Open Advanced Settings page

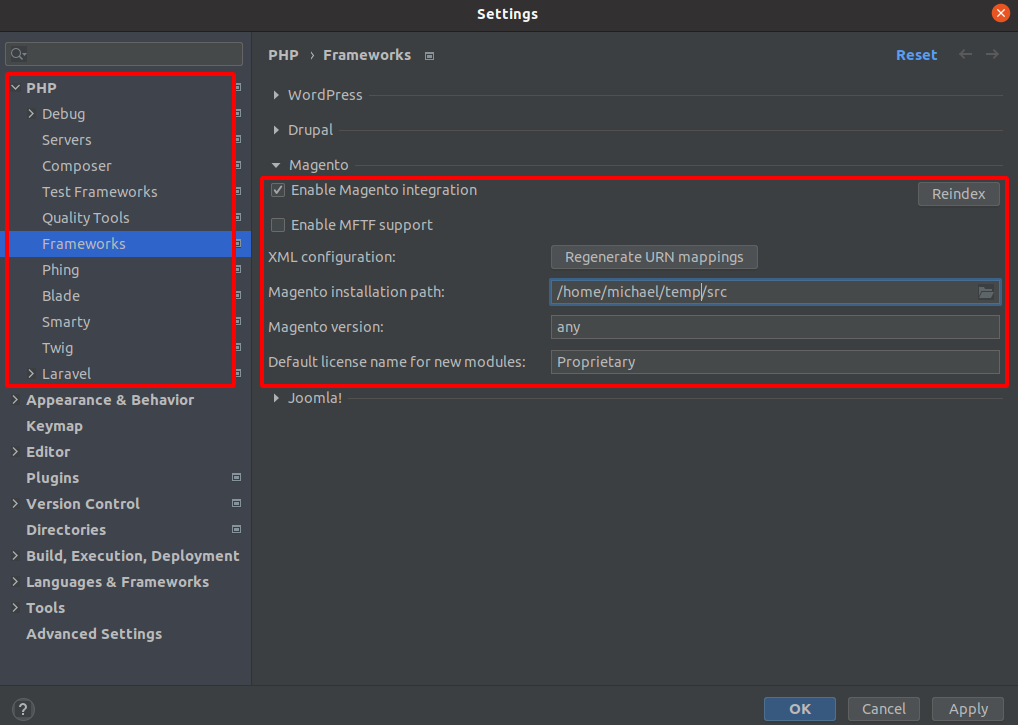pyautogui.click(x=94, y=633)
